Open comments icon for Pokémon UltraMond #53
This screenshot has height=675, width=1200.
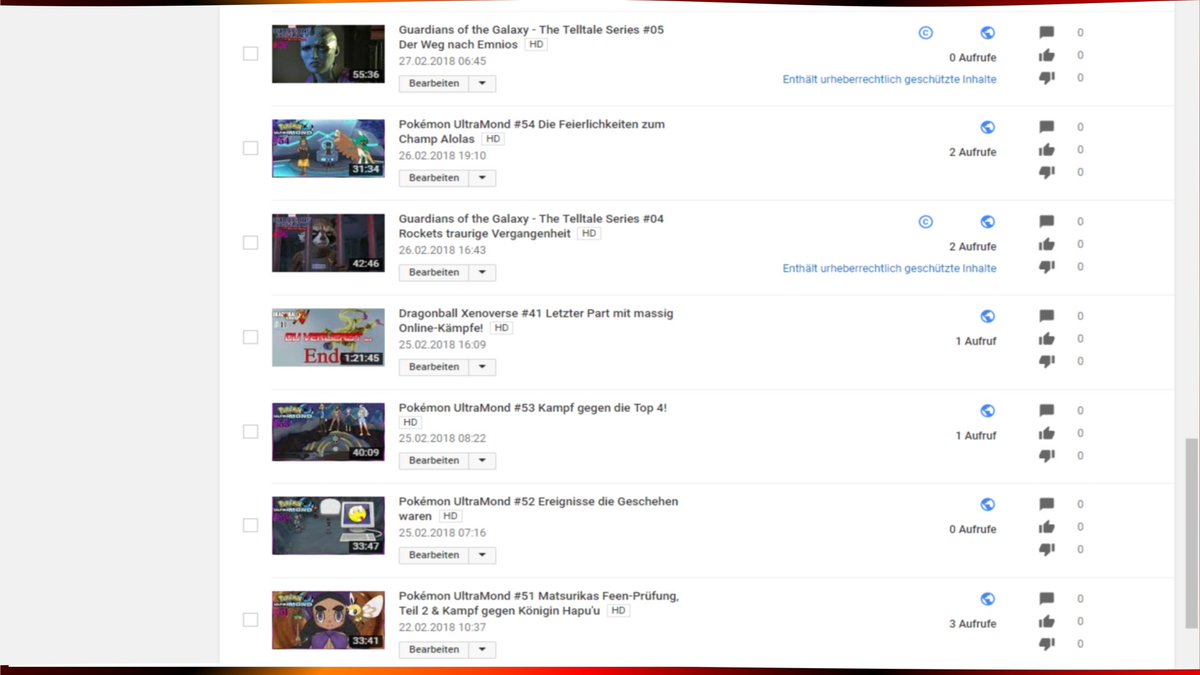point(1047,410)
